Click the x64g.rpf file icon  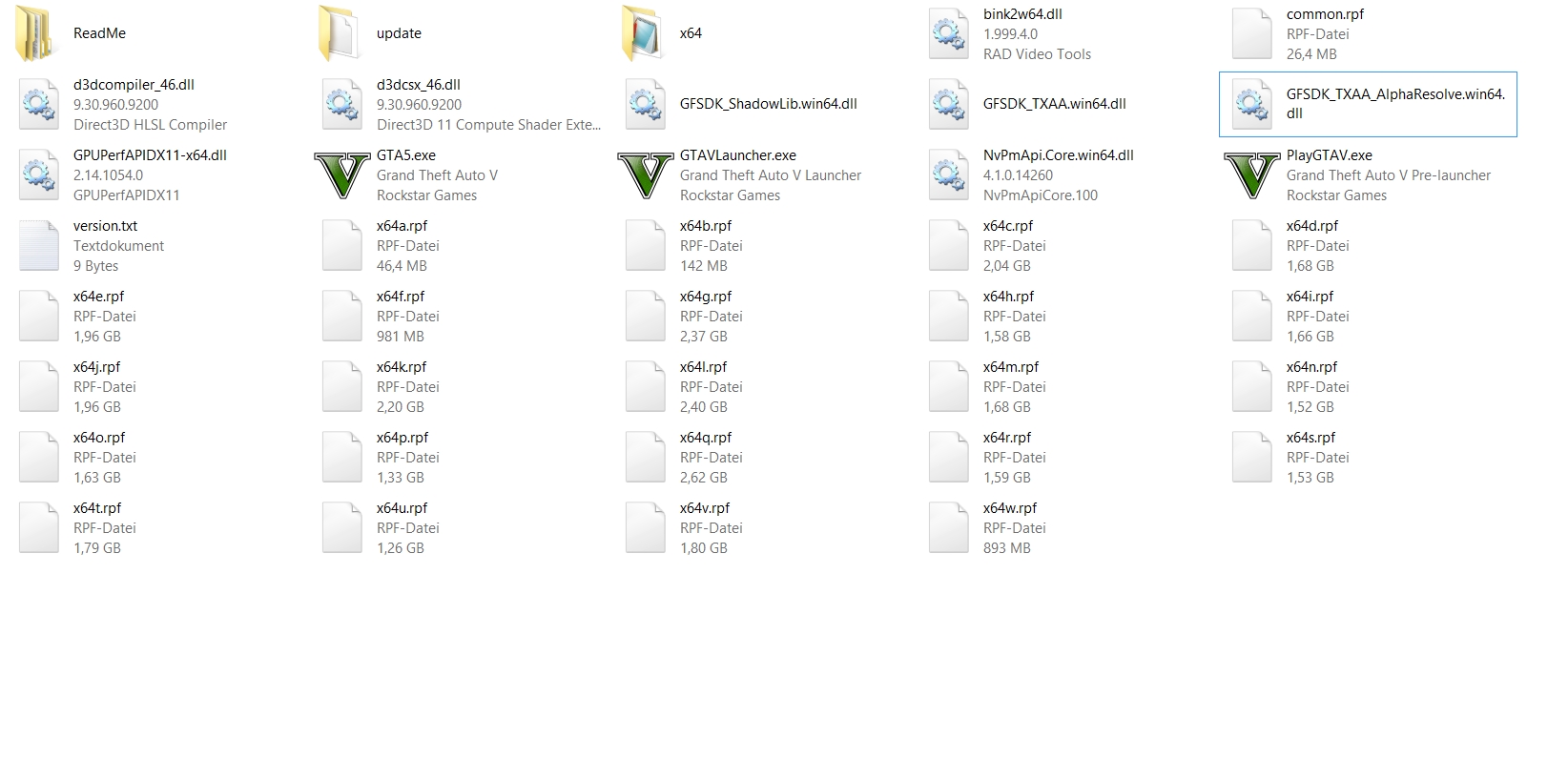(x=645, y=316)
